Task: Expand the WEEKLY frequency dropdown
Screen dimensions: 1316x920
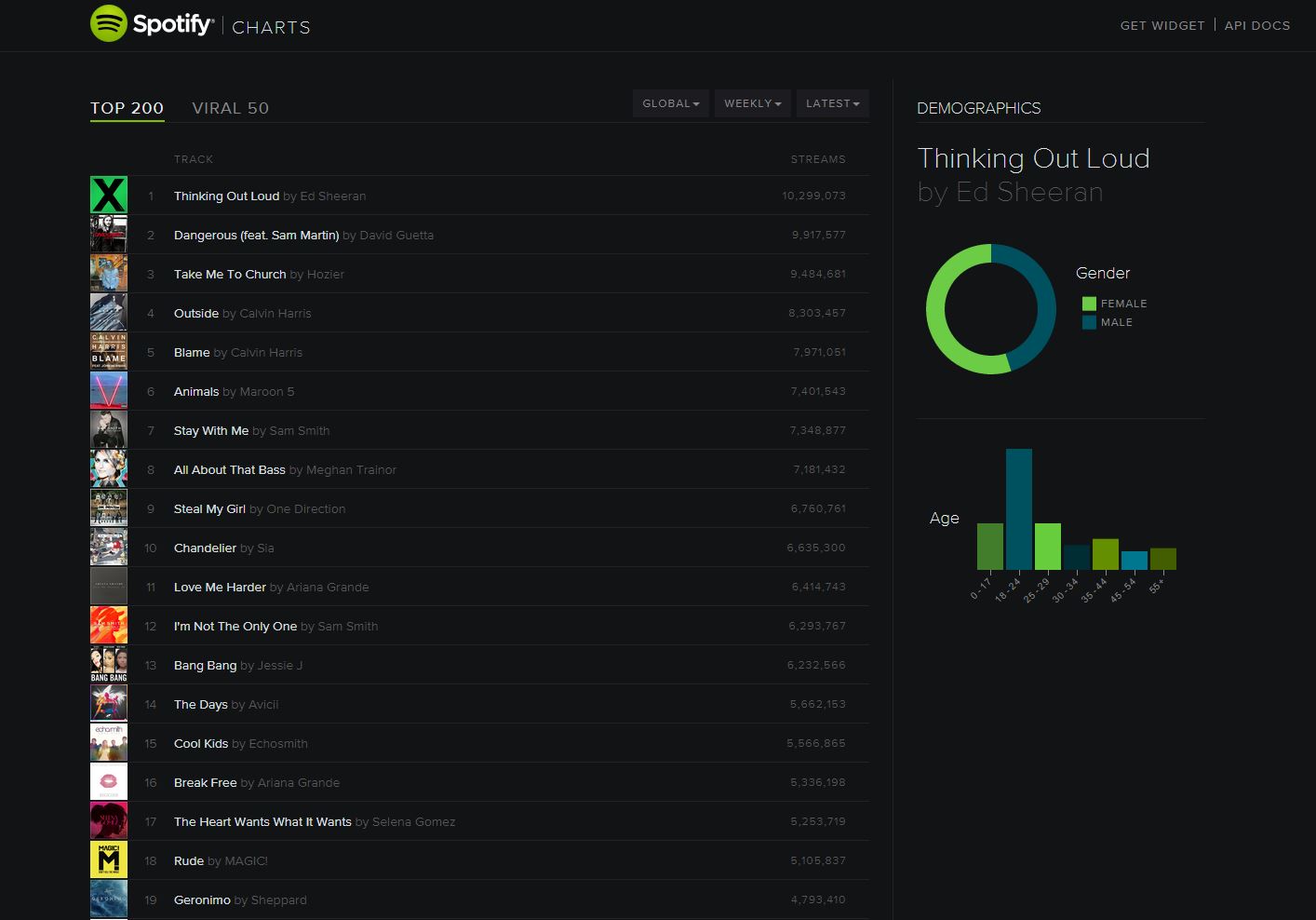Action: coord(753,103)
